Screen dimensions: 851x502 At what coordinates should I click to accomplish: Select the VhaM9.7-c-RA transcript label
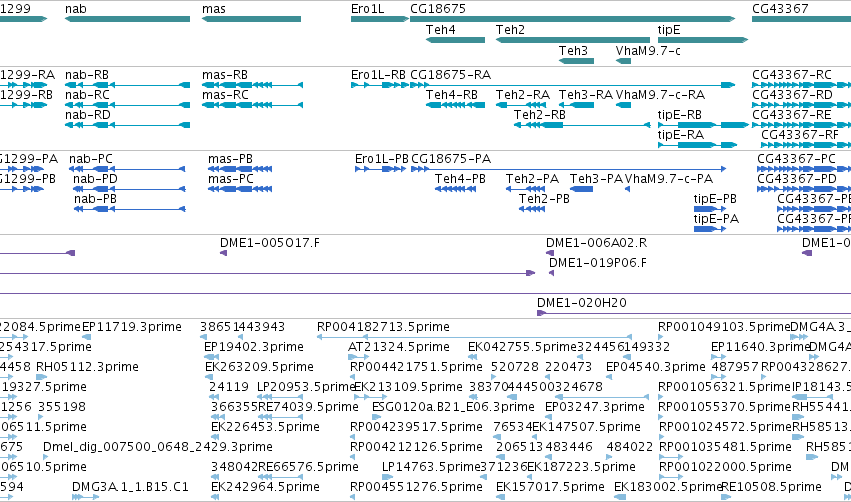(x=661, y=95)
